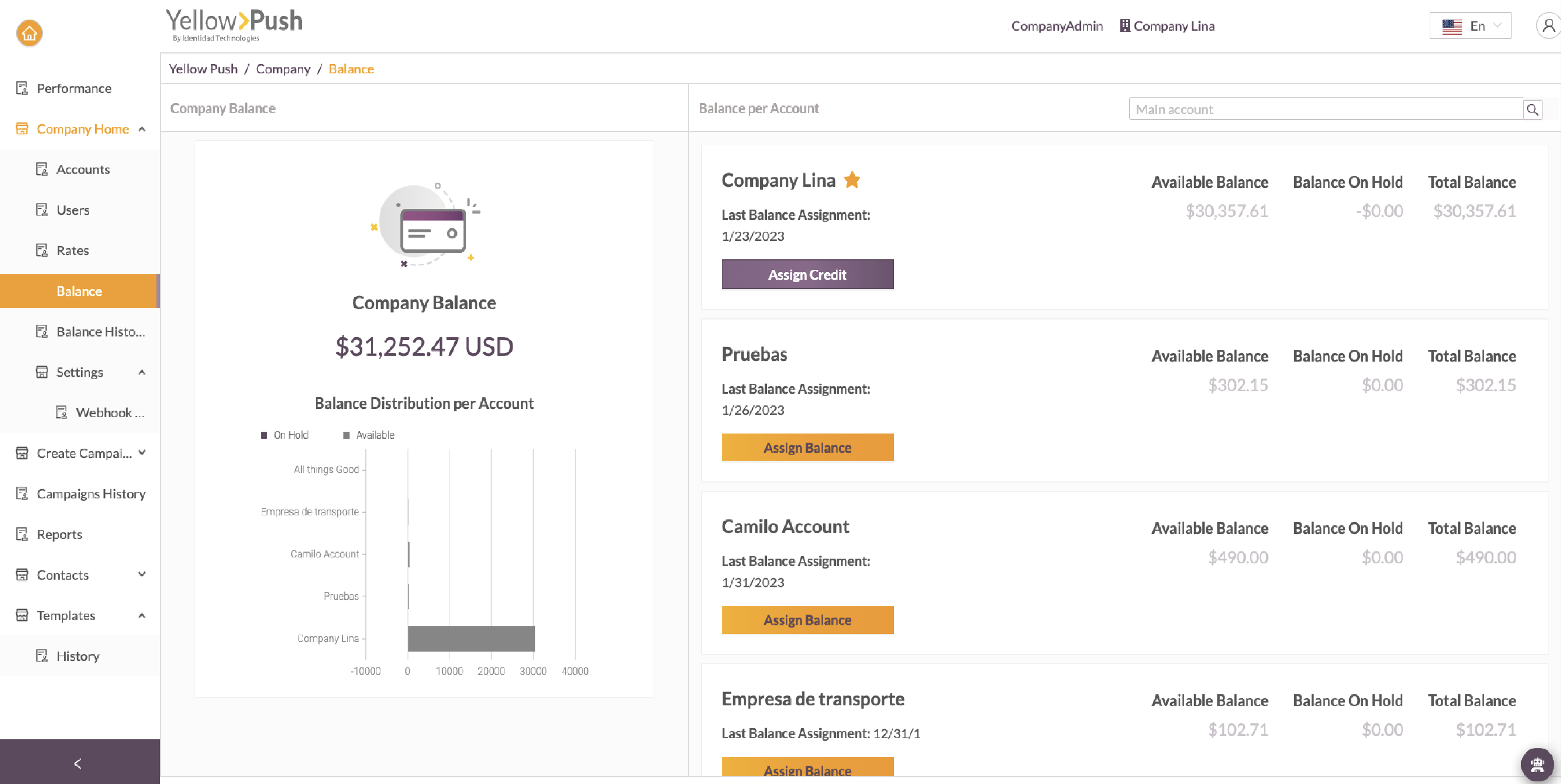
Task: Click the Reports sidebar icon
Action: [x=23, y=534]
